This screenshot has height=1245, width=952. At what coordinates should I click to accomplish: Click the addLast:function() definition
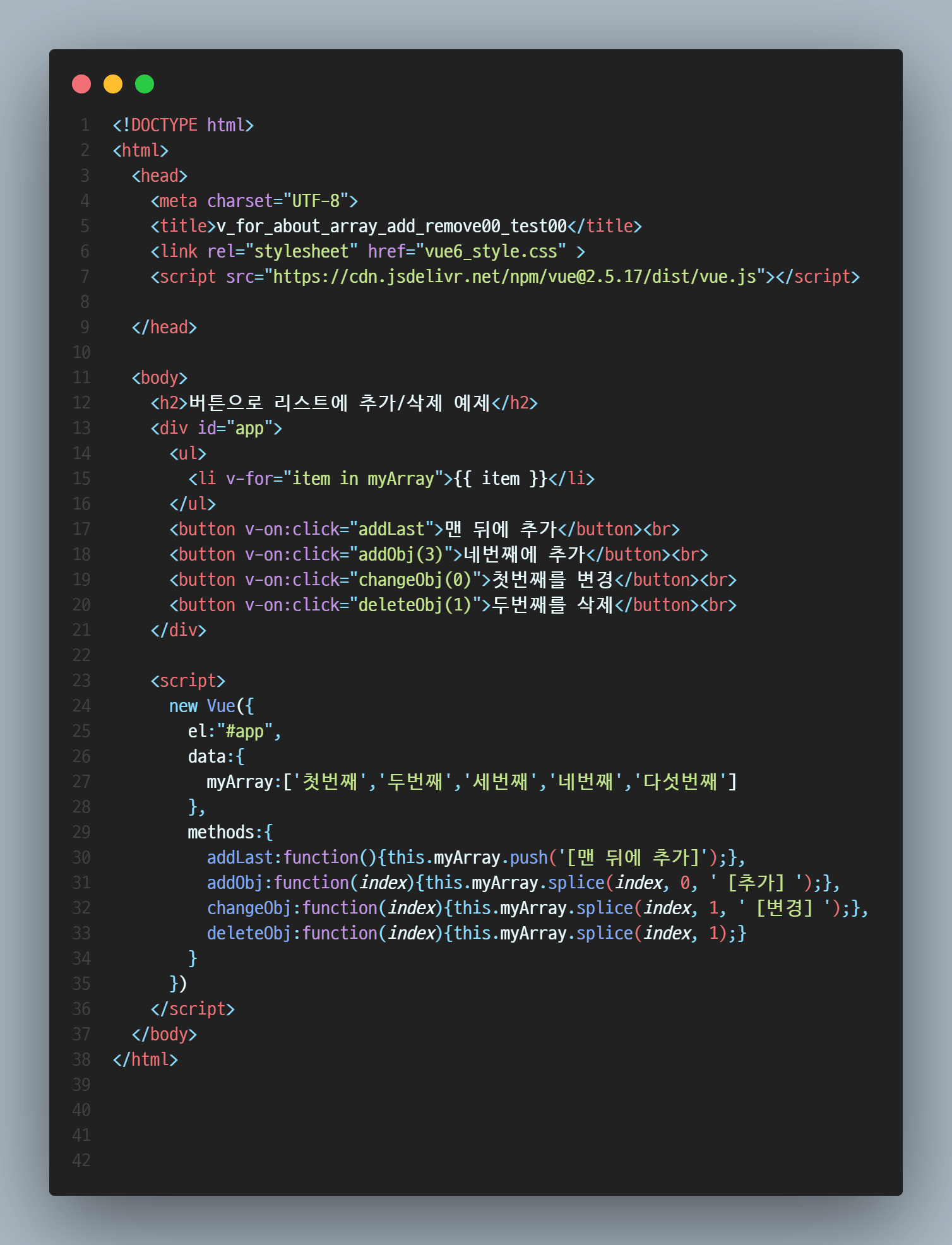click(477, 857)
